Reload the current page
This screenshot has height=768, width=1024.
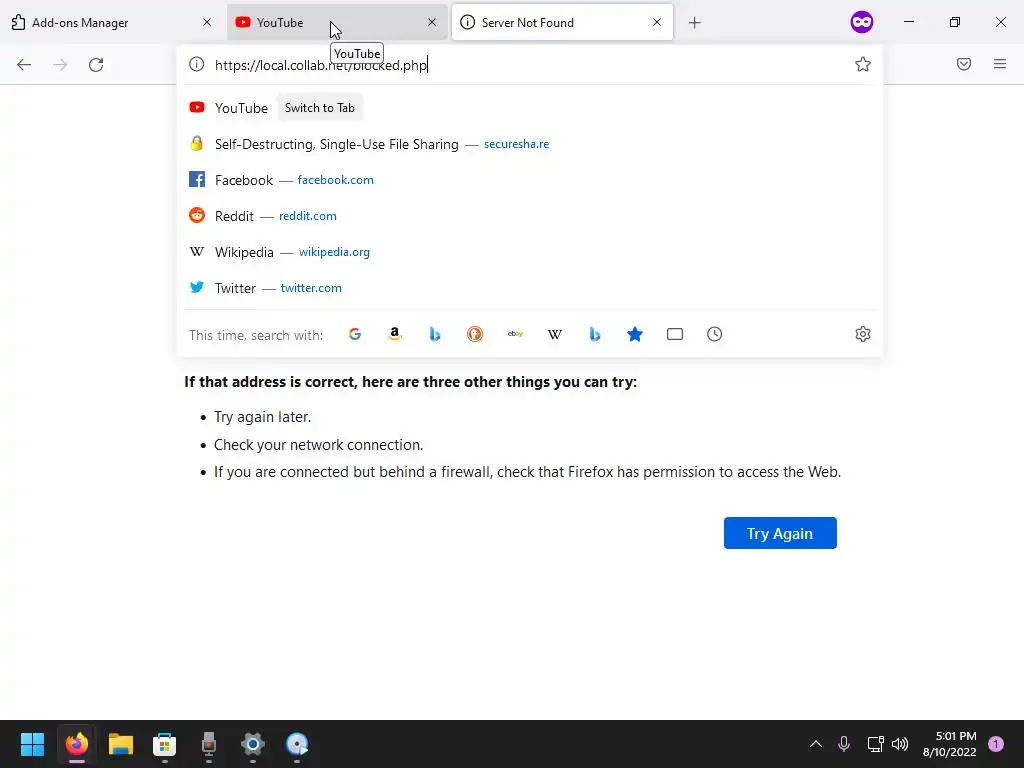click(96, 65)
